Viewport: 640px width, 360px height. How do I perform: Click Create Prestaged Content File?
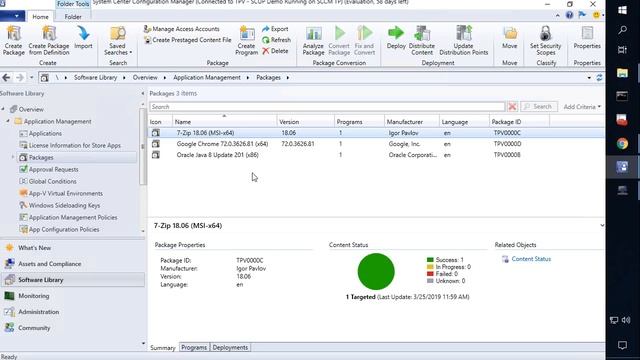click(187, 40)
